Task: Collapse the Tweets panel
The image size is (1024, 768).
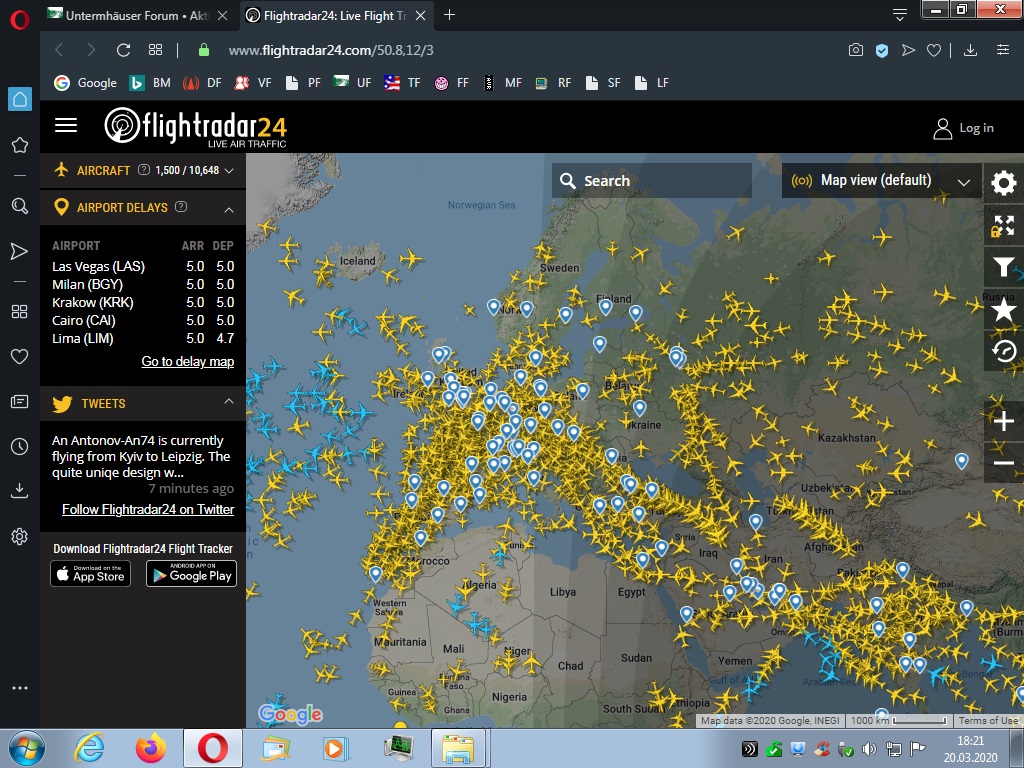Action: pyautogui.click(x=229, y=401)
